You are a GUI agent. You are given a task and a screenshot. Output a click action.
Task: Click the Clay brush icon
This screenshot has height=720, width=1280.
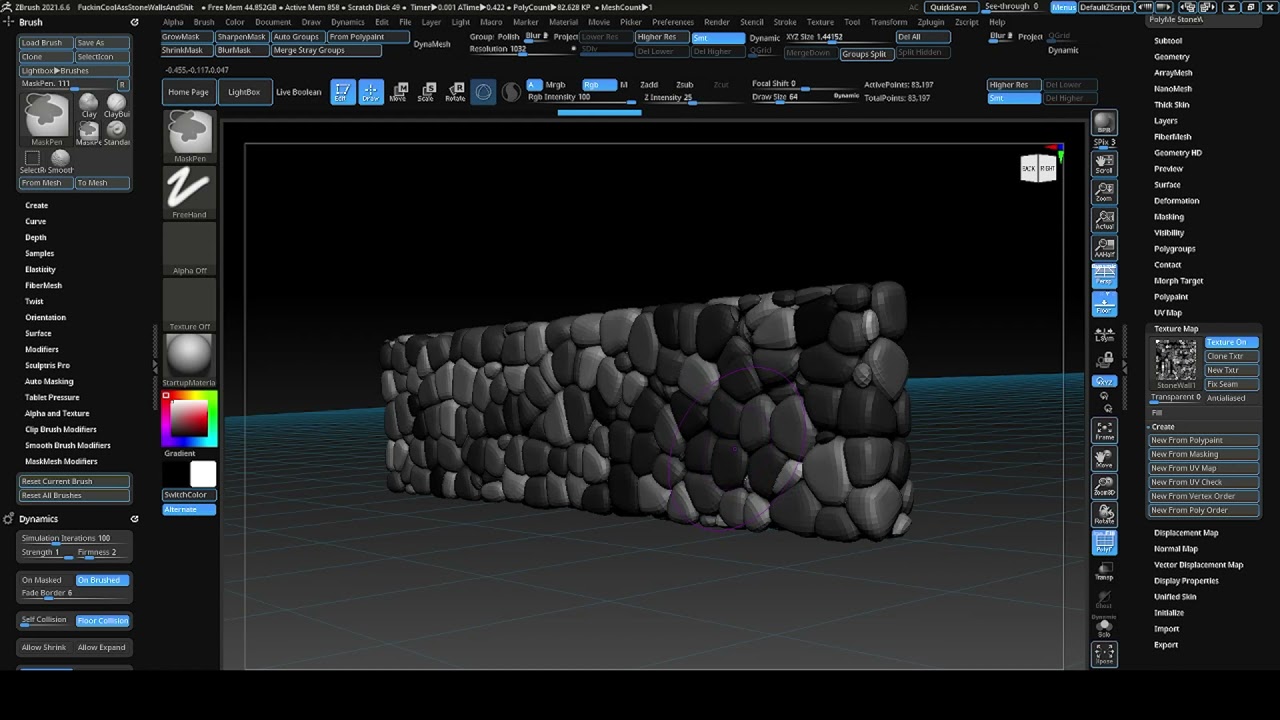coord(89,105)
